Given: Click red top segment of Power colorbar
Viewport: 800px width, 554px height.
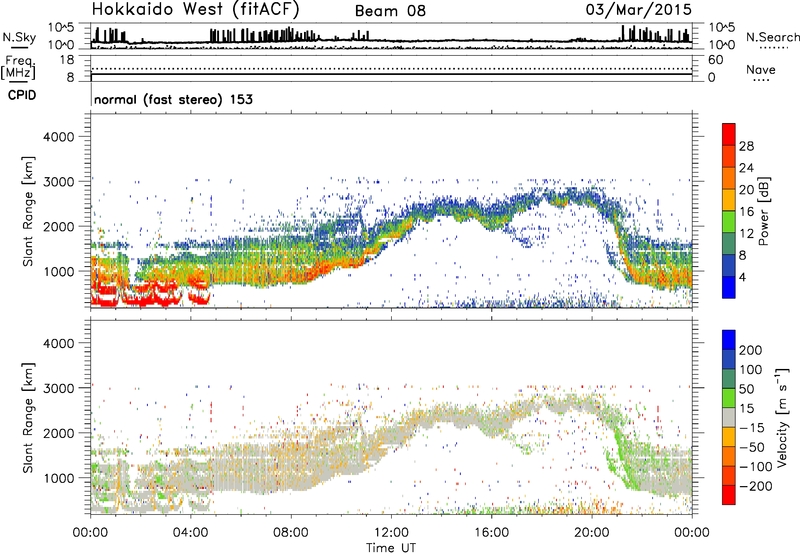Looking at the screenshot, I should click(x=729, y=135).
